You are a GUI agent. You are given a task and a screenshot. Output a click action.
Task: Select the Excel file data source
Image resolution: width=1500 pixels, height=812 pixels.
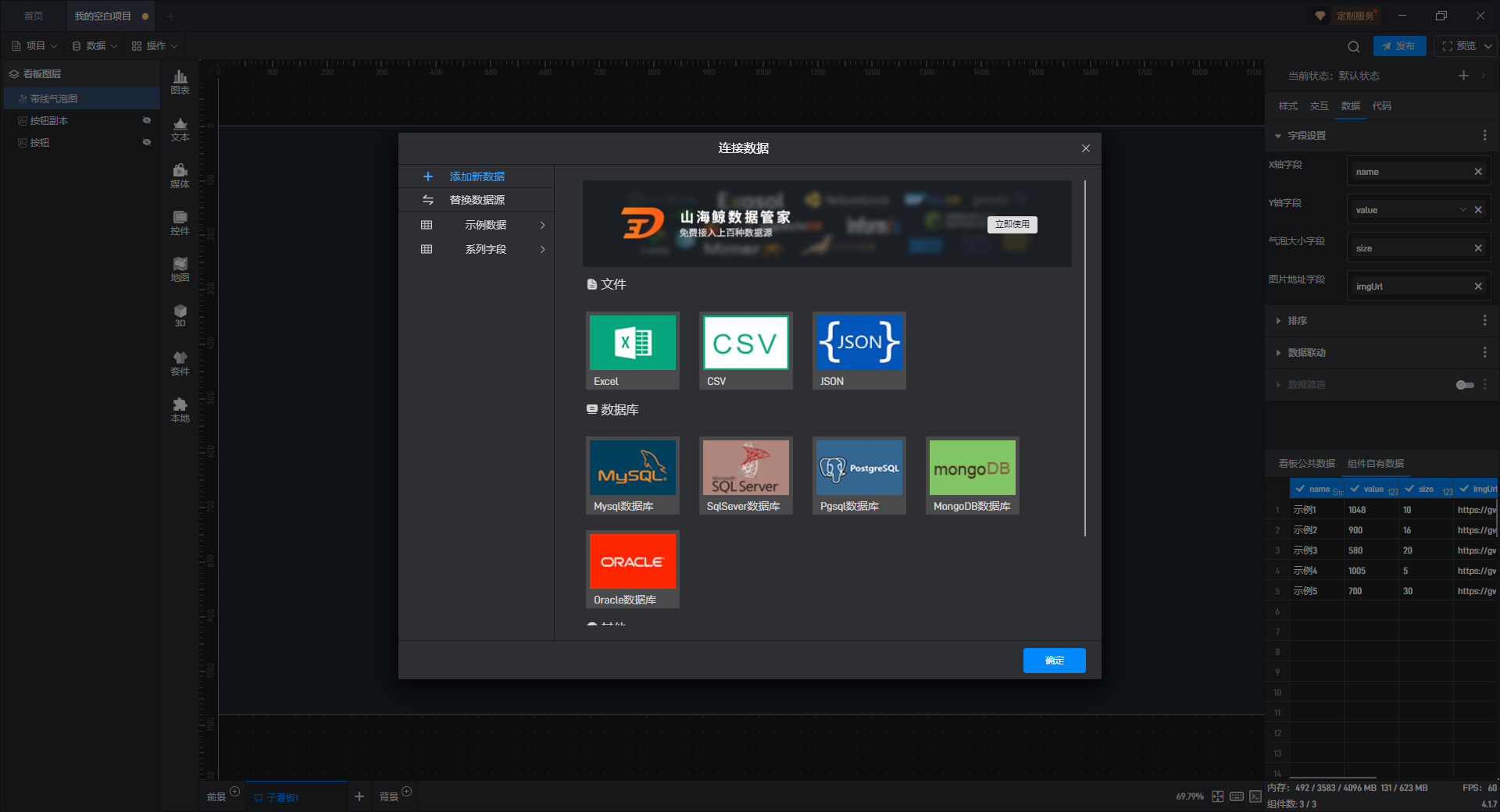(x=632, y=351)
